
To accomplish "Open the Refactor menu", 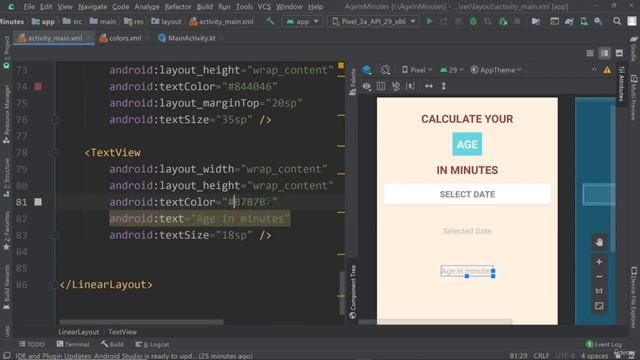I will tap(178, 7).
